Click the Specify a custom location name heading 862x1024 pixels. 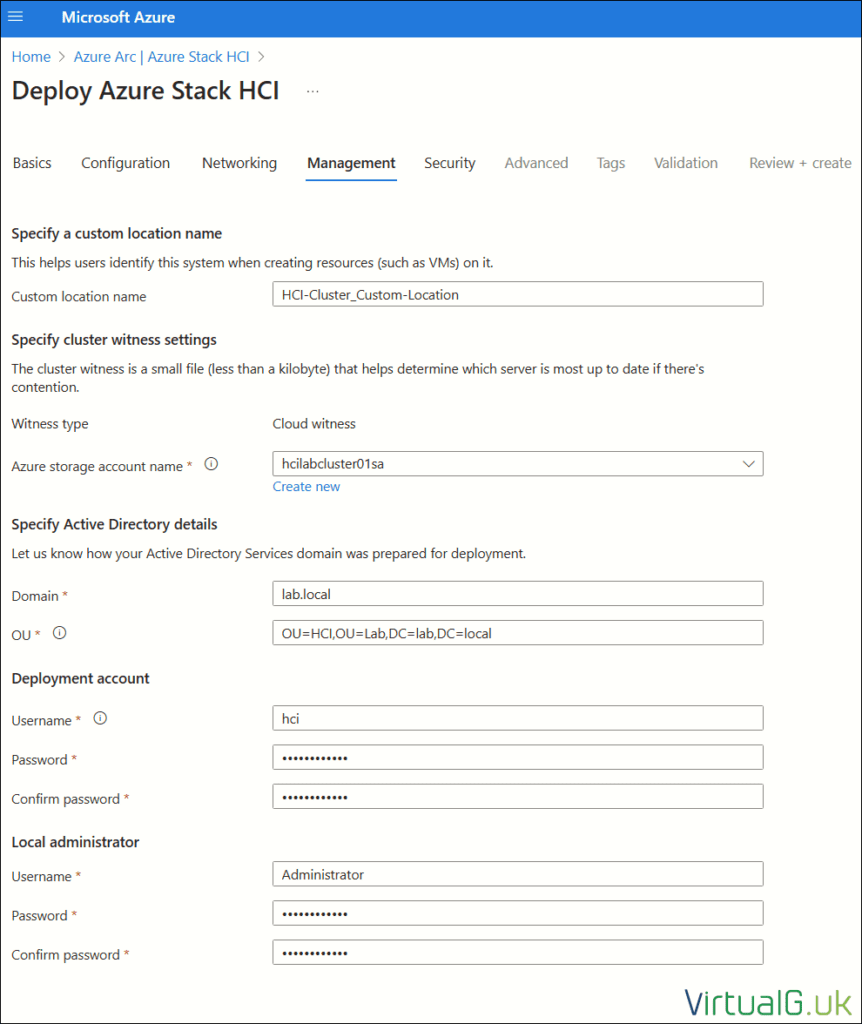pyautogui.click(x=117, y=234)
